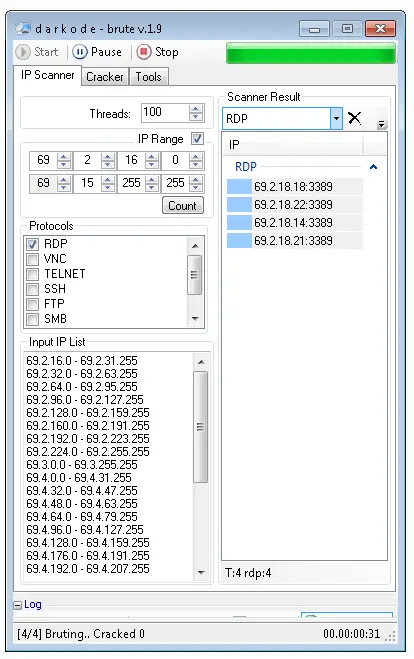The image size is (414, 659).
Task: Select result 69.2.18.18:3389
Action: tap(293, 187)
